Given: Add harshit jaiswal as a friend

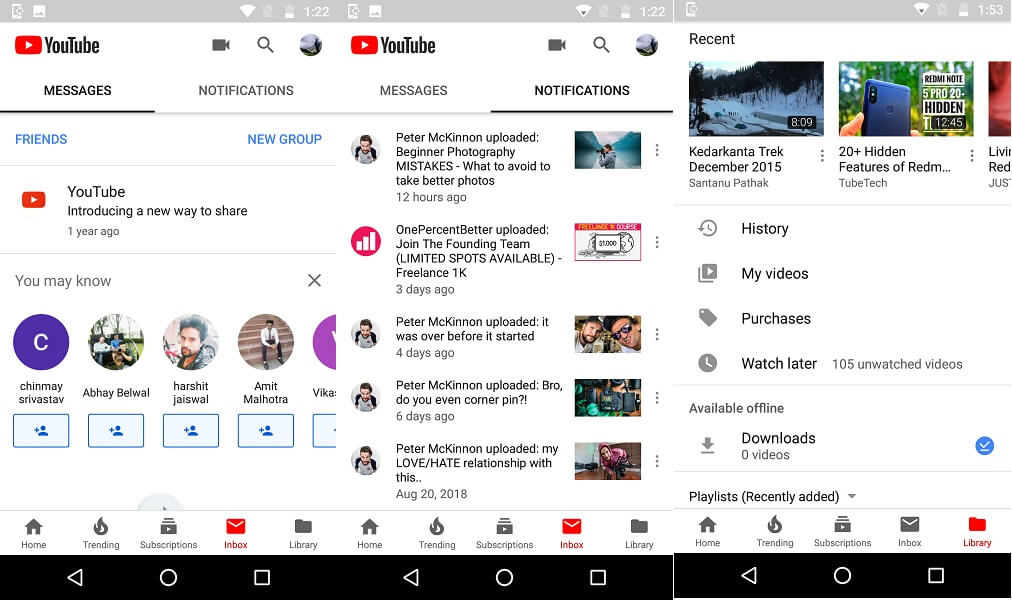Looking at the screenshot, I should click(191, 430).
